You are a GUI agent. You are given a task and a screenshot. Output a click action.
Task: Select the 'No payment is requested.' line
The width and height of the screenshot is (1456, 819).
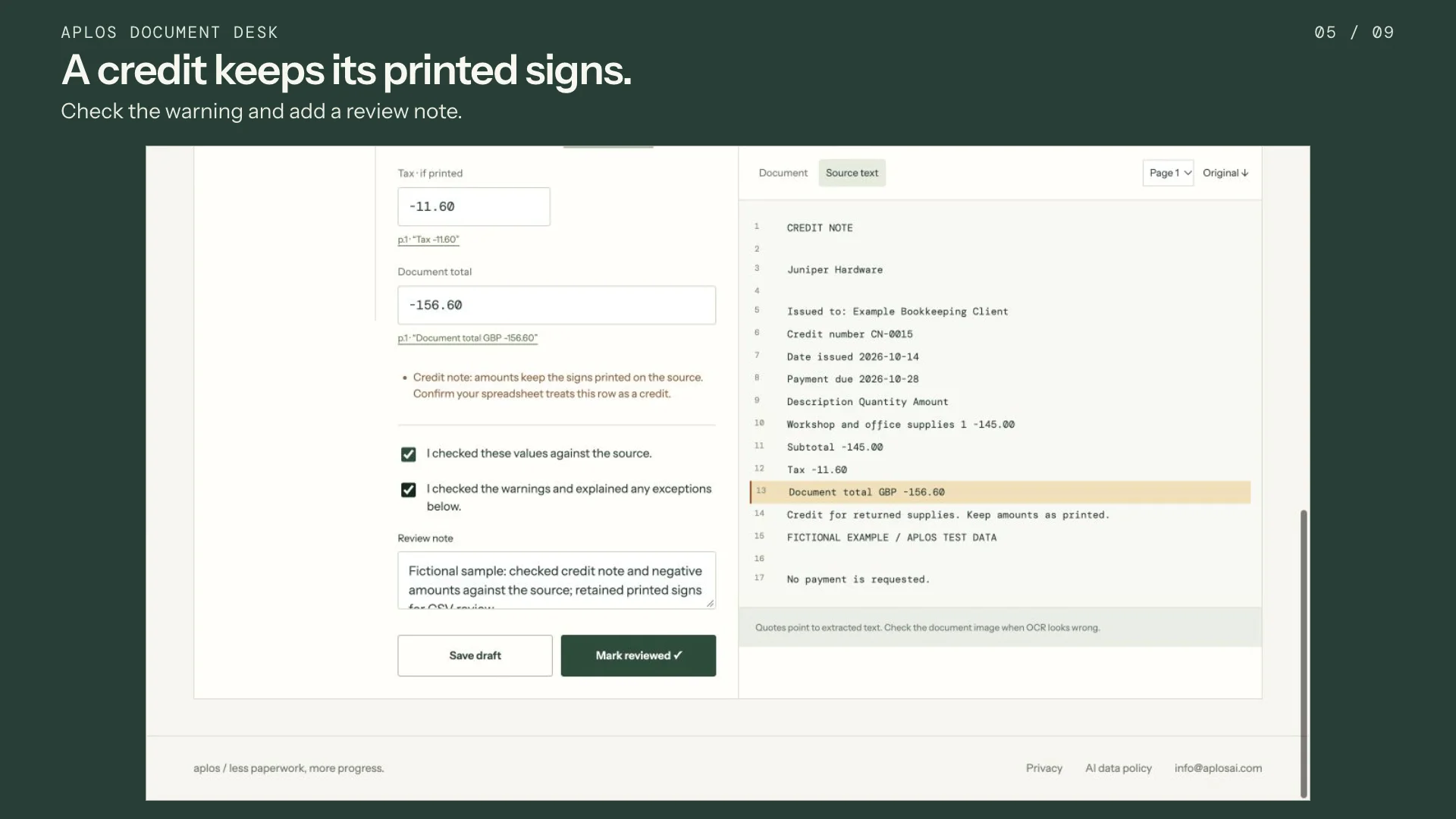[x=858, y=579]
